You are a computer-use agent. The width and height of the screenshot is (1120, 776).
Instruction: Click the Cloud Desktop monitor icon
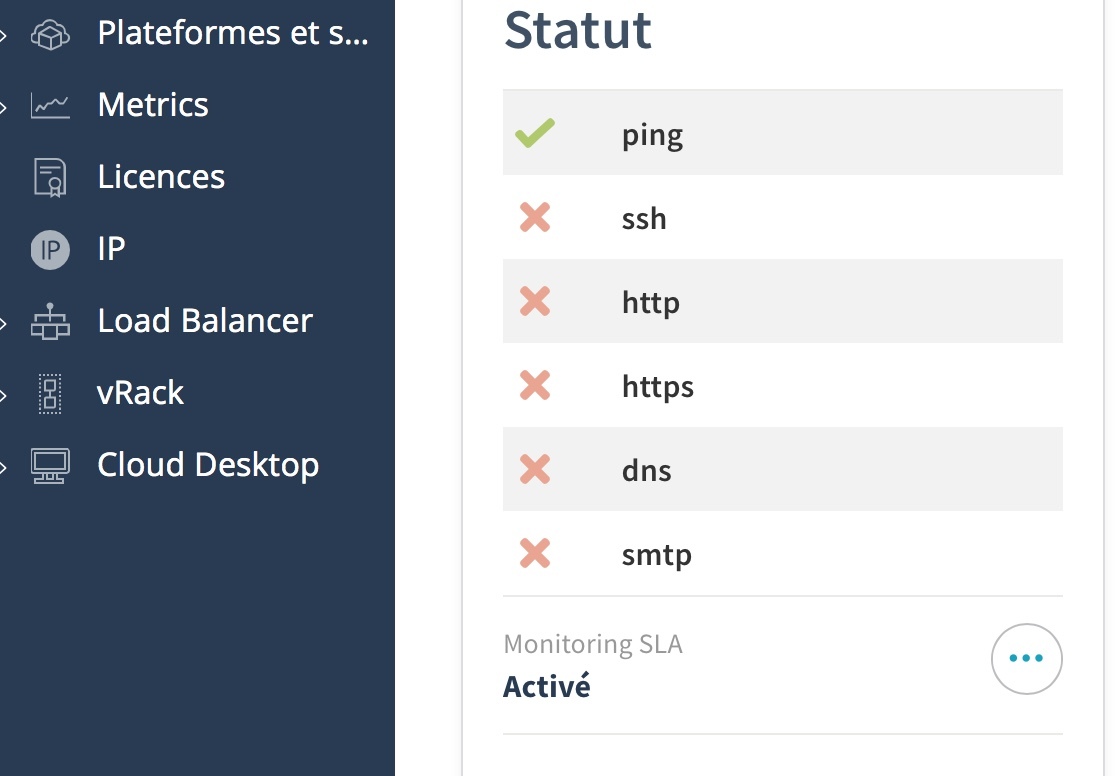point(50,466)
